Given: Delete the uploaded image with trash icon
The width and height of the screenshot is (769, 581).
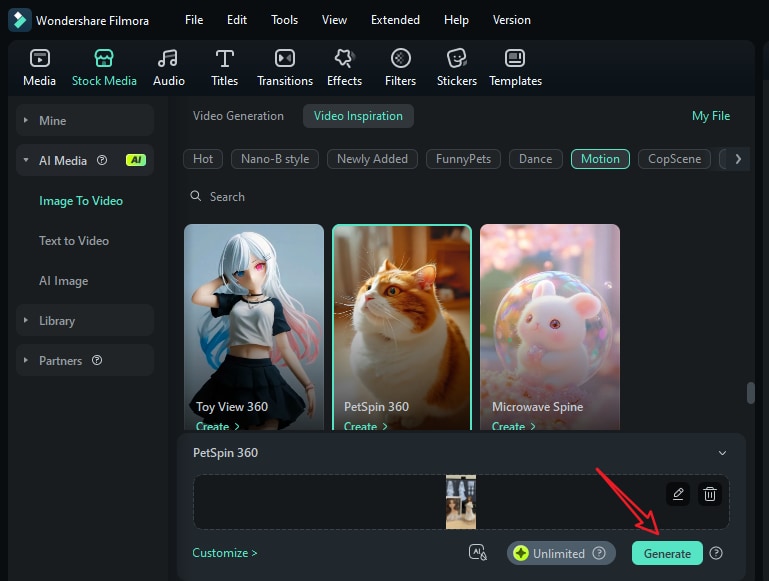Looking at the screenshot, I should [x=710, y=494].
